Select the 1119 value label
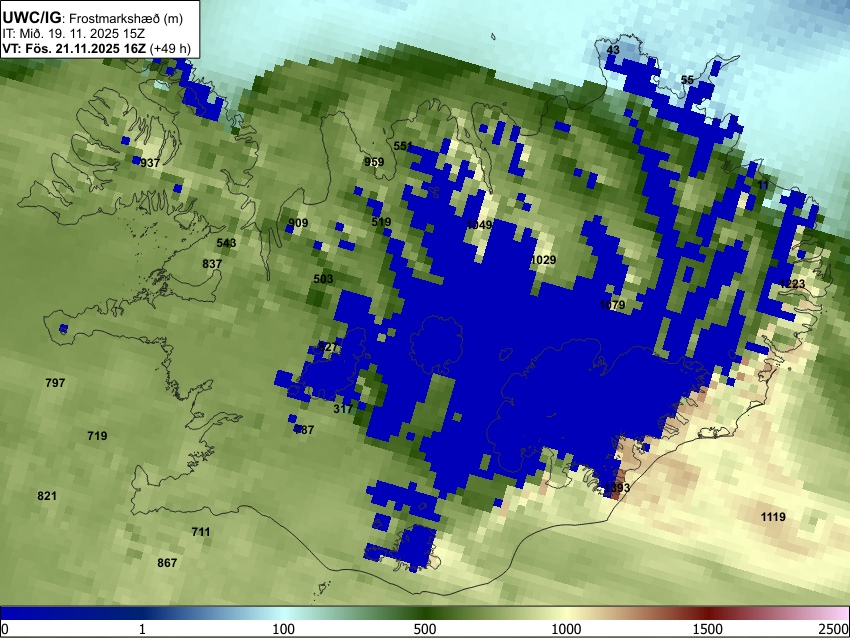This screenshot has height=638, width=850. click(x=773, y=517)
